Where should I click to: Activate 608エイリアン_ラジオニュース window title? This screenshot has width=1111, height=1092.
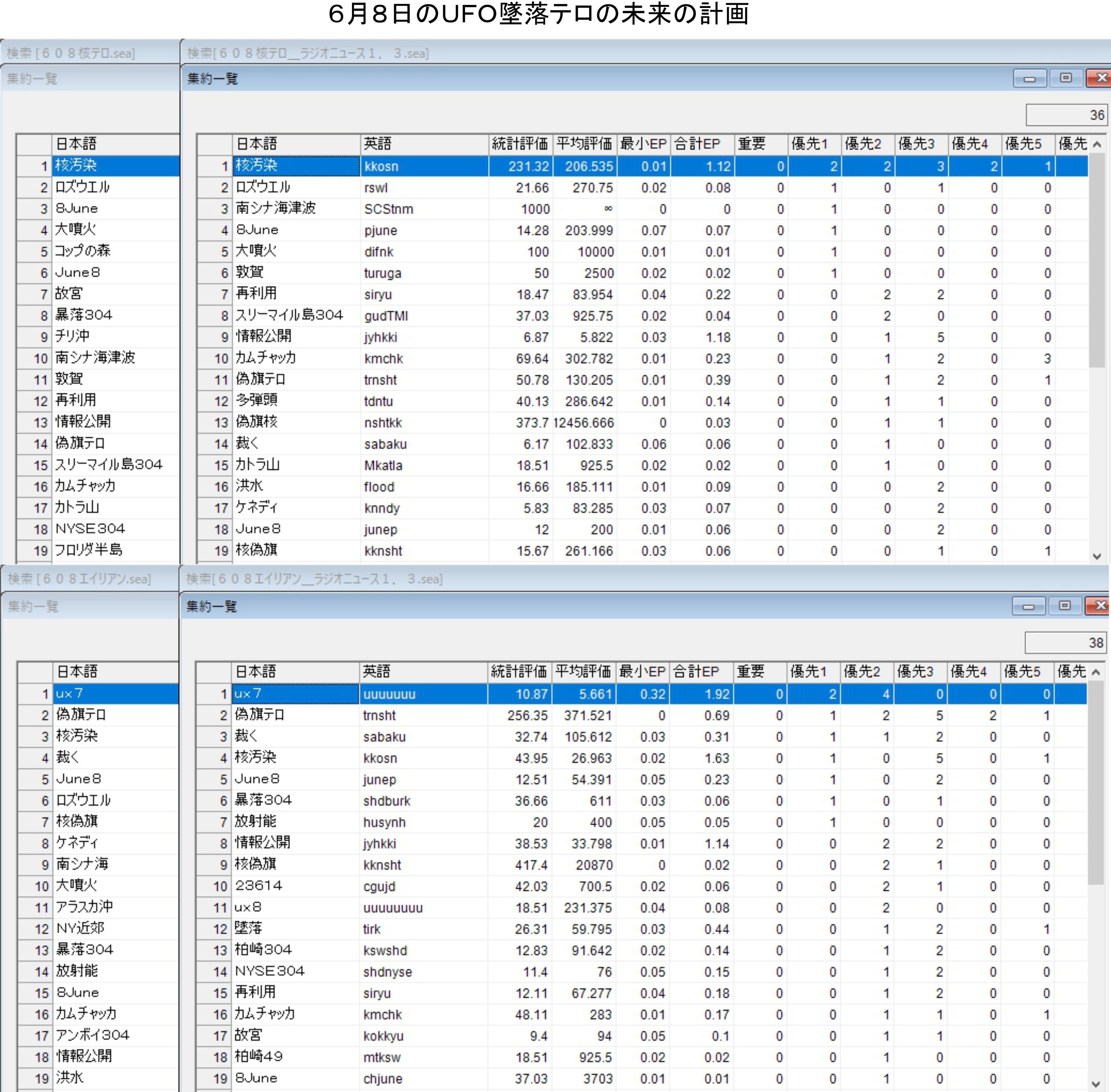(x=314, y=579)
